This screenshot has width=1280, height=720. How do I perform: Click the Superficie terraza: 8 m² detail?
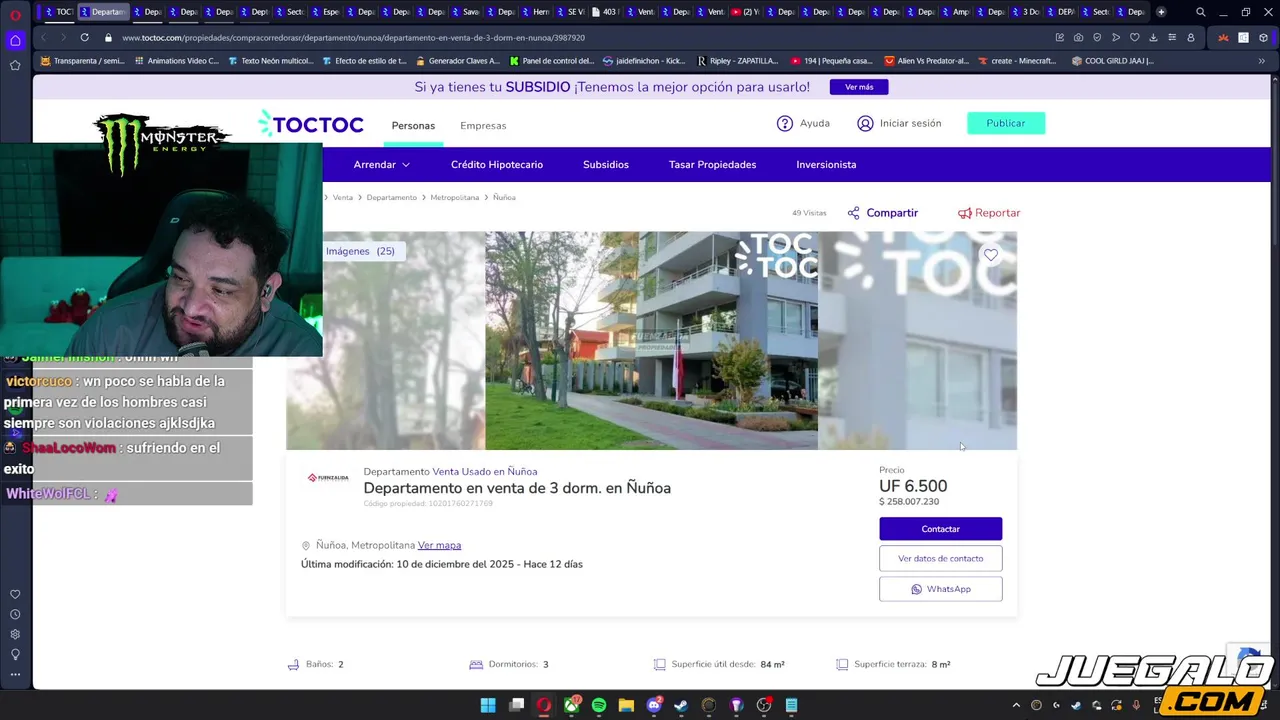pos(893,665)
